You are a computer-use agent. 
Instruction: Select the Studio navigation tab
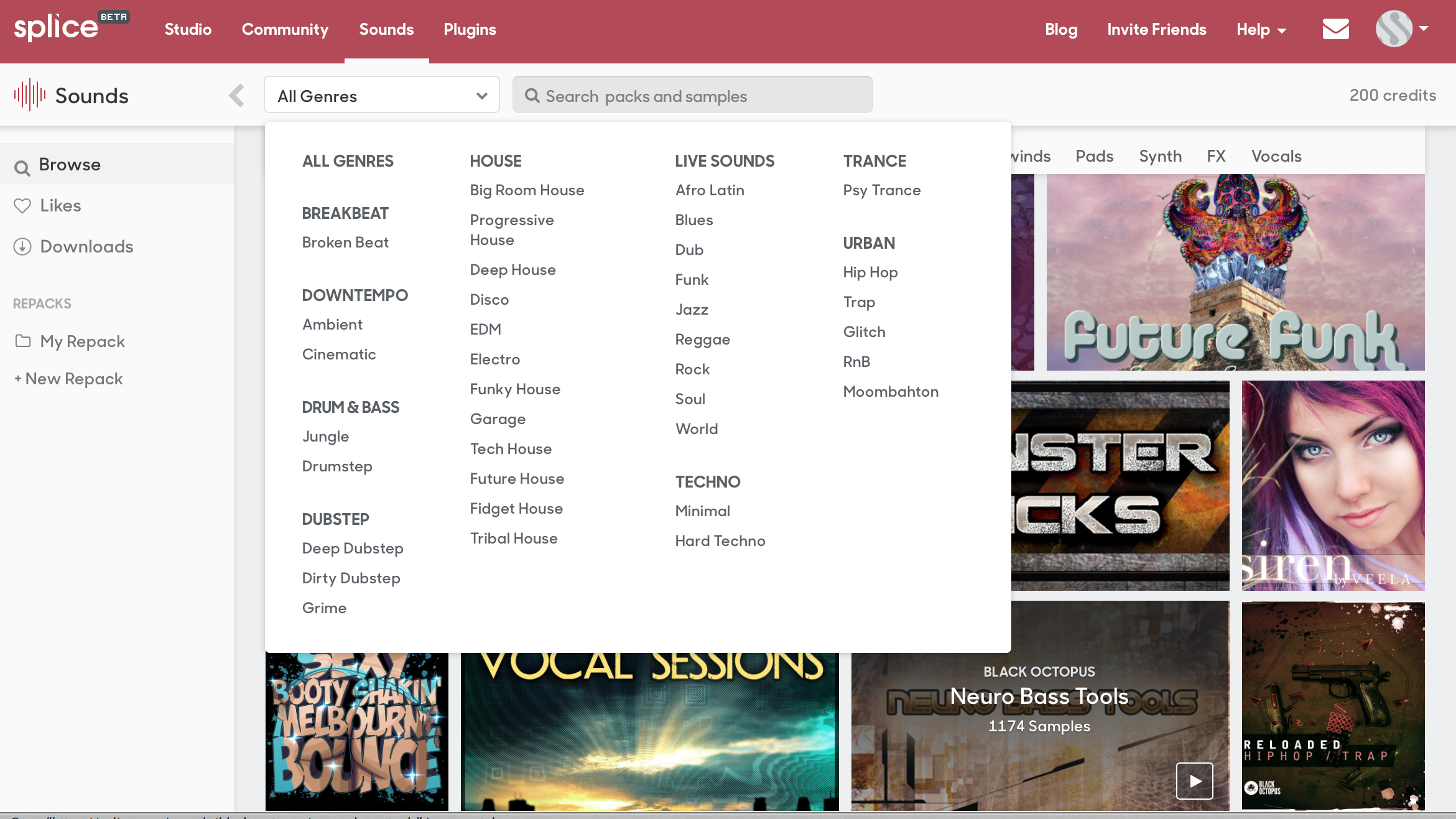[188, 29]
